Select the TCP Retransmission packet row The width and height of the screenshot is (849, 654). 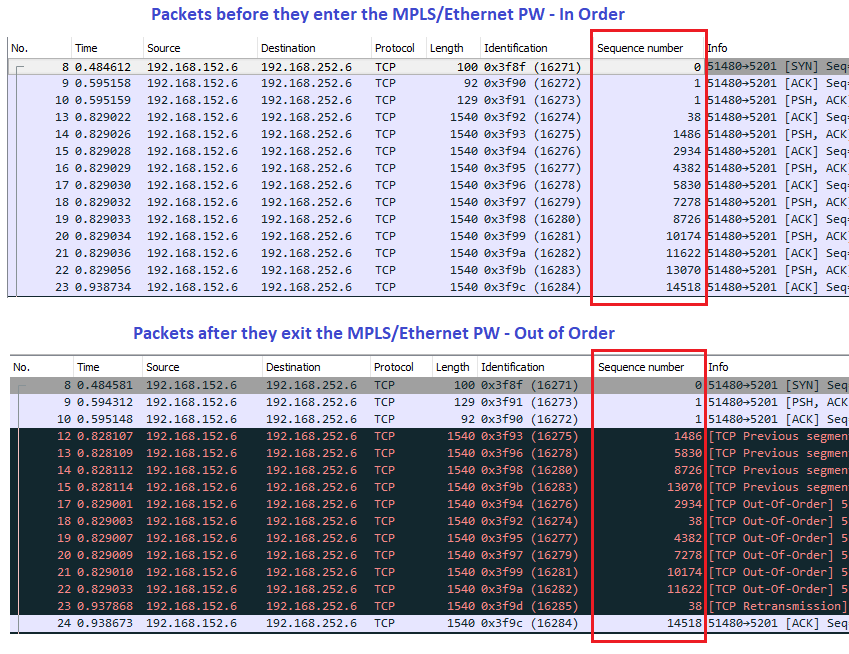(x=300, y=606)
